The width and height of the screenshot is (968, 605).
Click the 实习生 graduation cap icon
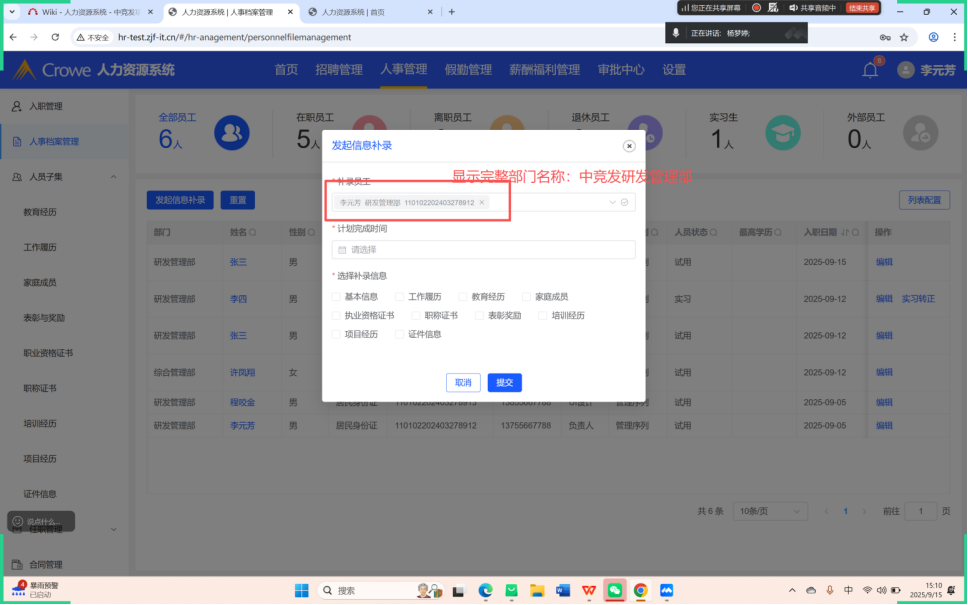tap(783, 133)
